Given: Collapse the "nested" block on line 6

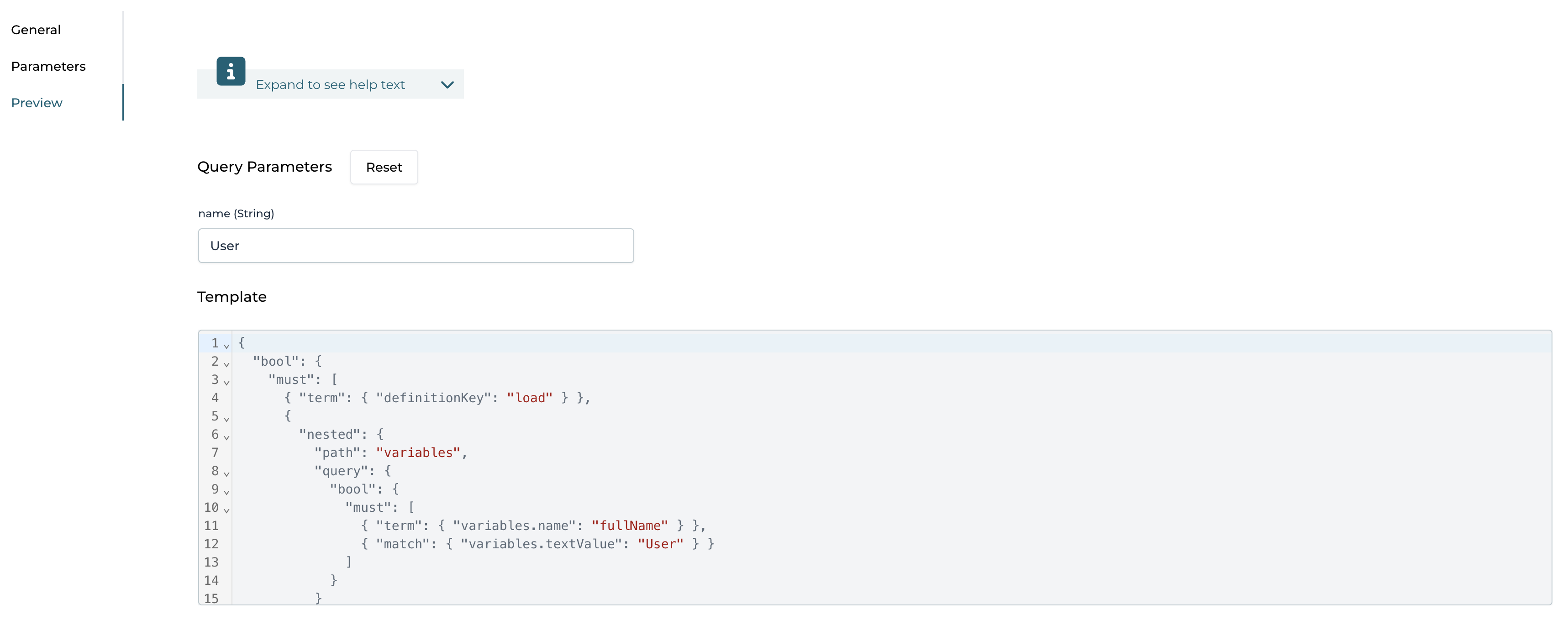Looking at the screenshot, I should point(226,437).
